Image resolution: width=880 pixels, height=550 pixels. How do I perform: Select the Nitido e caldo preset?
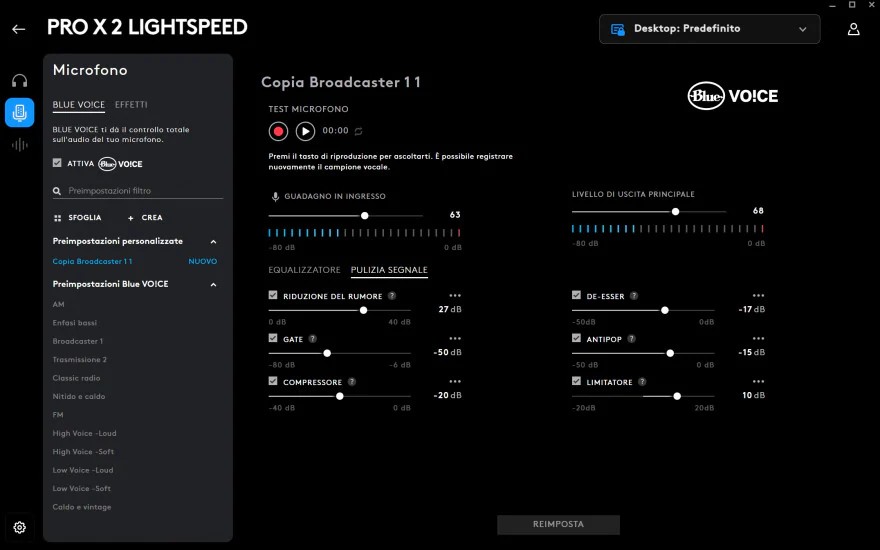pos(79,397)
